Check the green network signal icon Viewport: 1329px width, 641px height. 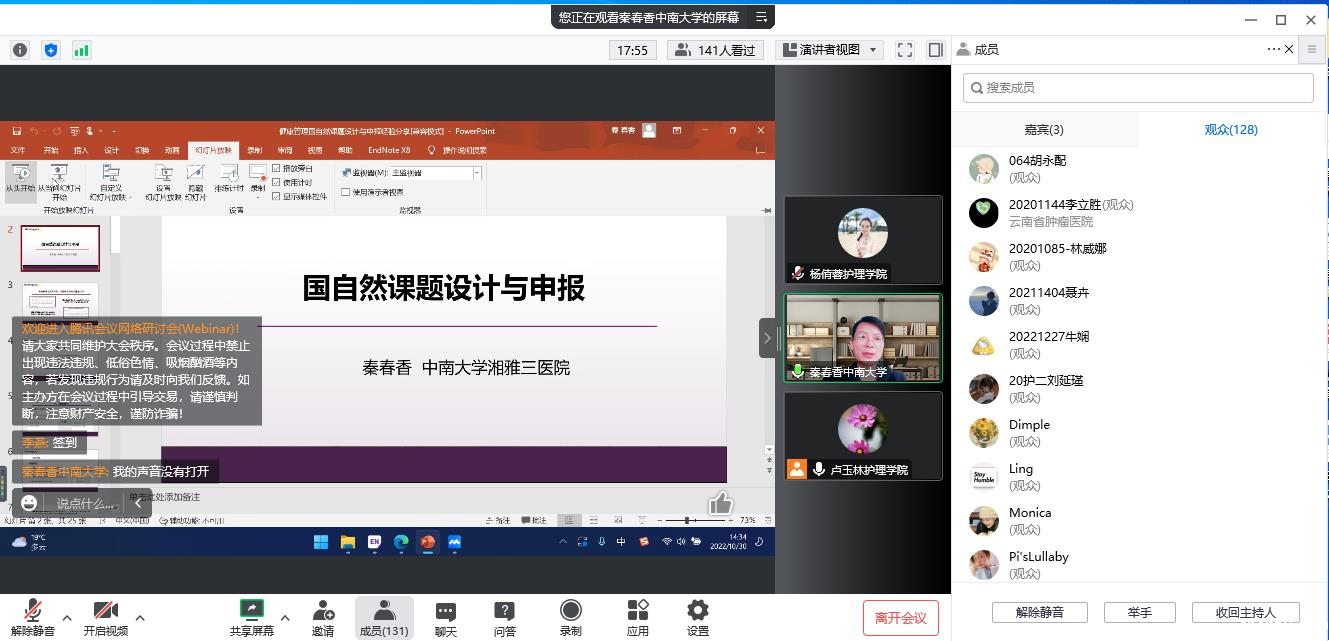pos(81,50)
